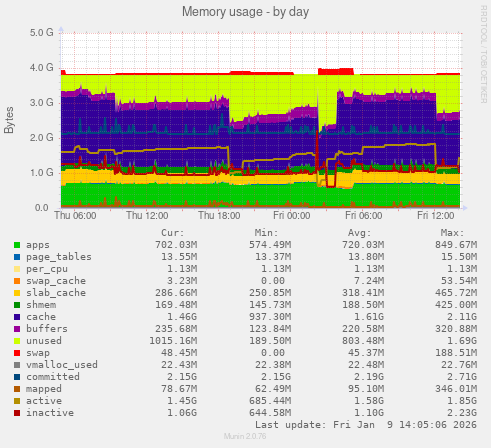491x448 pixels.
Task: Click the buffers purple legend swatch
Action: (17, 329)
